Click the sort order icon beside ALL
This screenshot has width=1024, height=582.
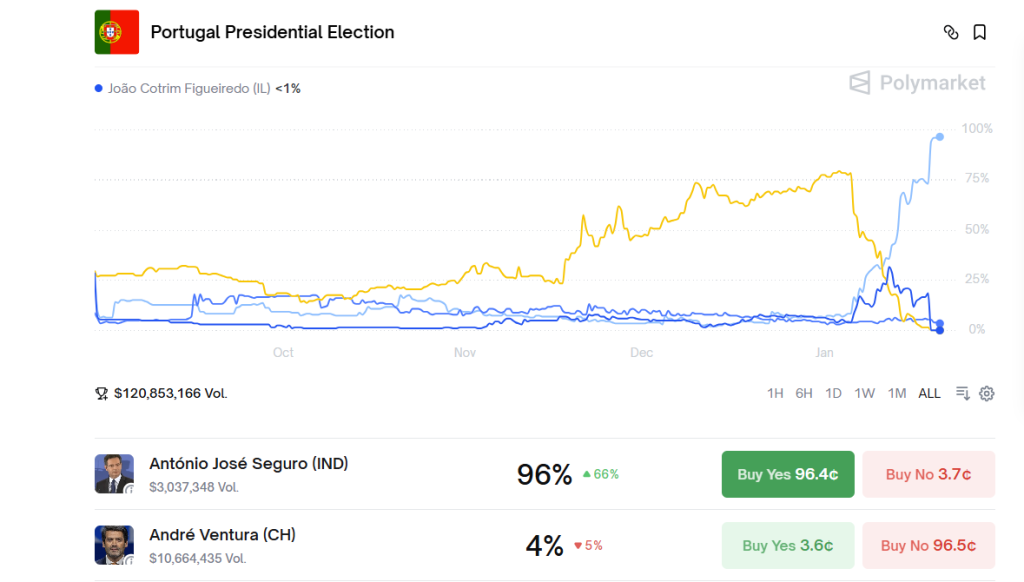[963, 393]
